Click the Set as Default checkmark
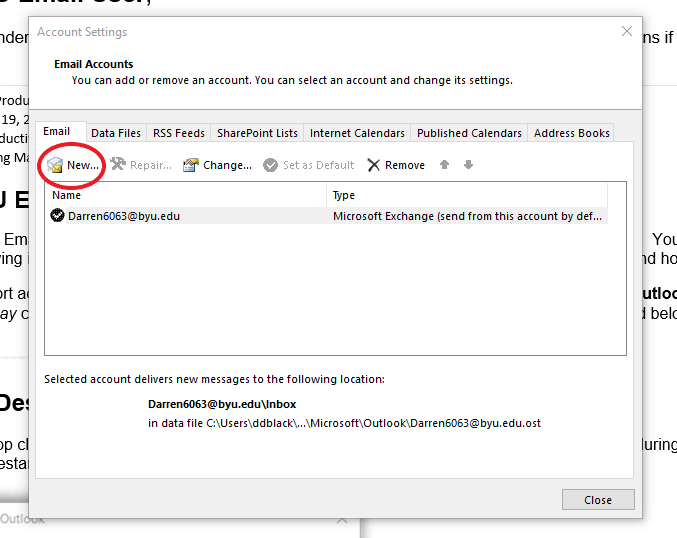The image size is (677, 538). coord(270,165)
